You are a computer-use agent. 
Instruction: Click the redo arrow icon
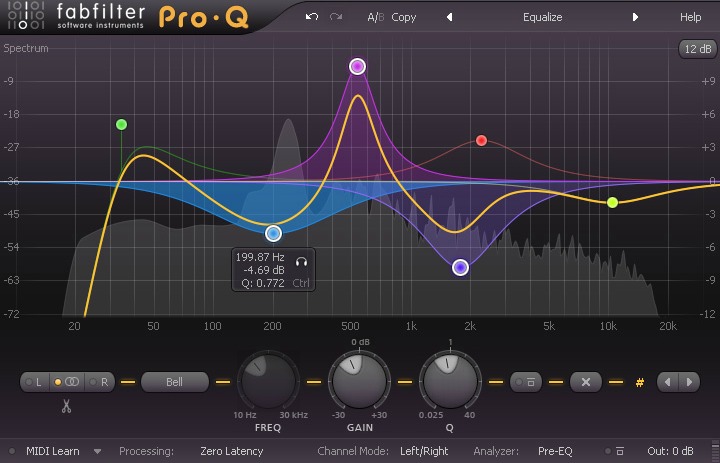[335, 17]
